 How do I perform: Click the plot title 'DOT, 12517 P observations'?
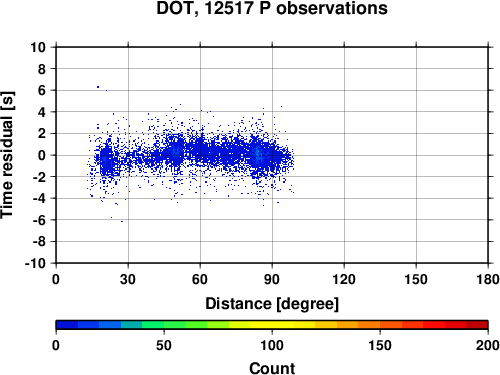point(272,8)
